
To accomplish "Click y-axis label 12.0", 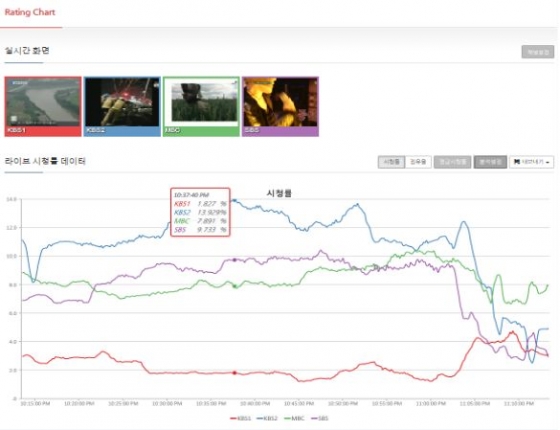I will point(11,228).
